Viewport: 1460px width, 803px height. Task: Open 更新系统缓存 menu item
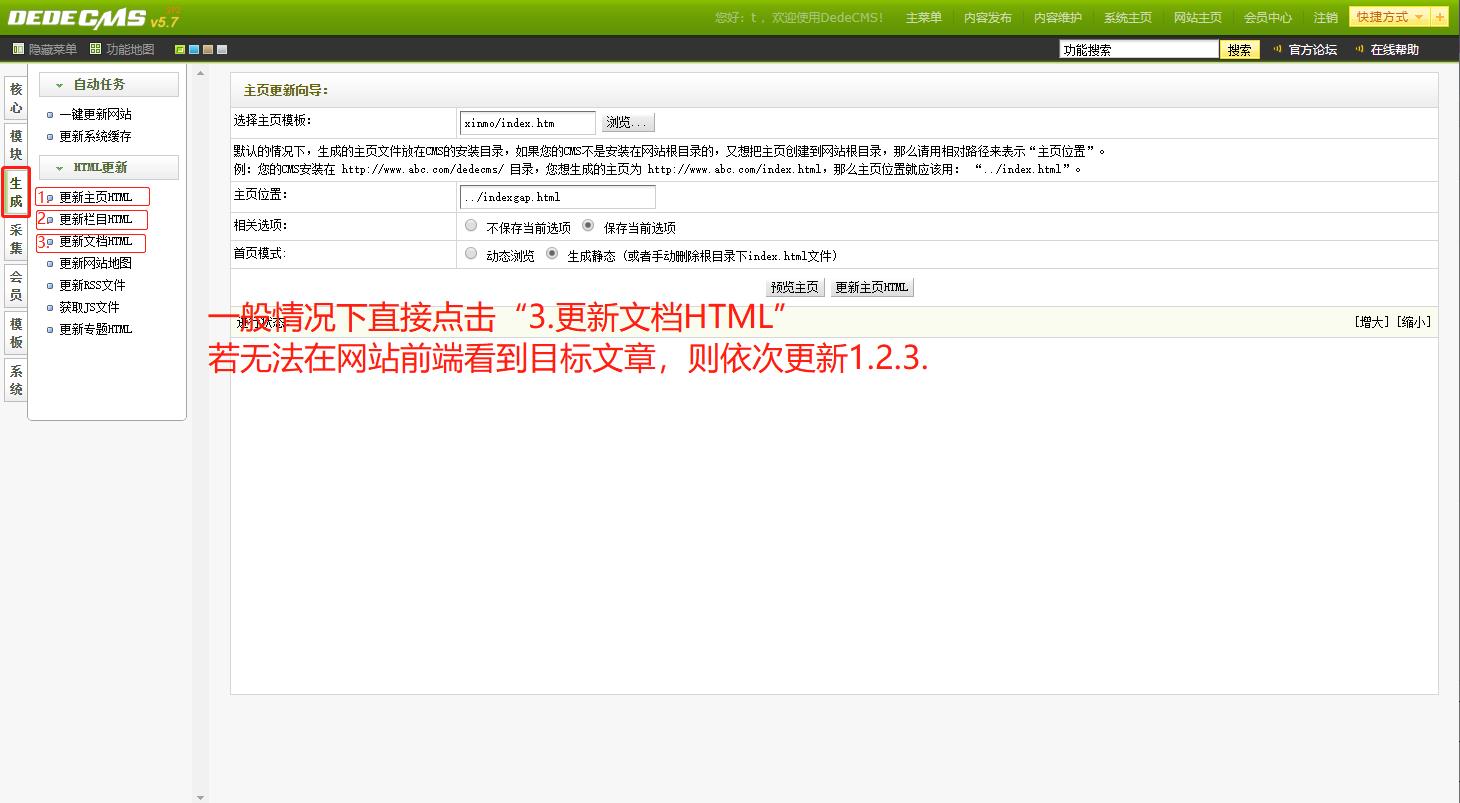pos(95,136)
